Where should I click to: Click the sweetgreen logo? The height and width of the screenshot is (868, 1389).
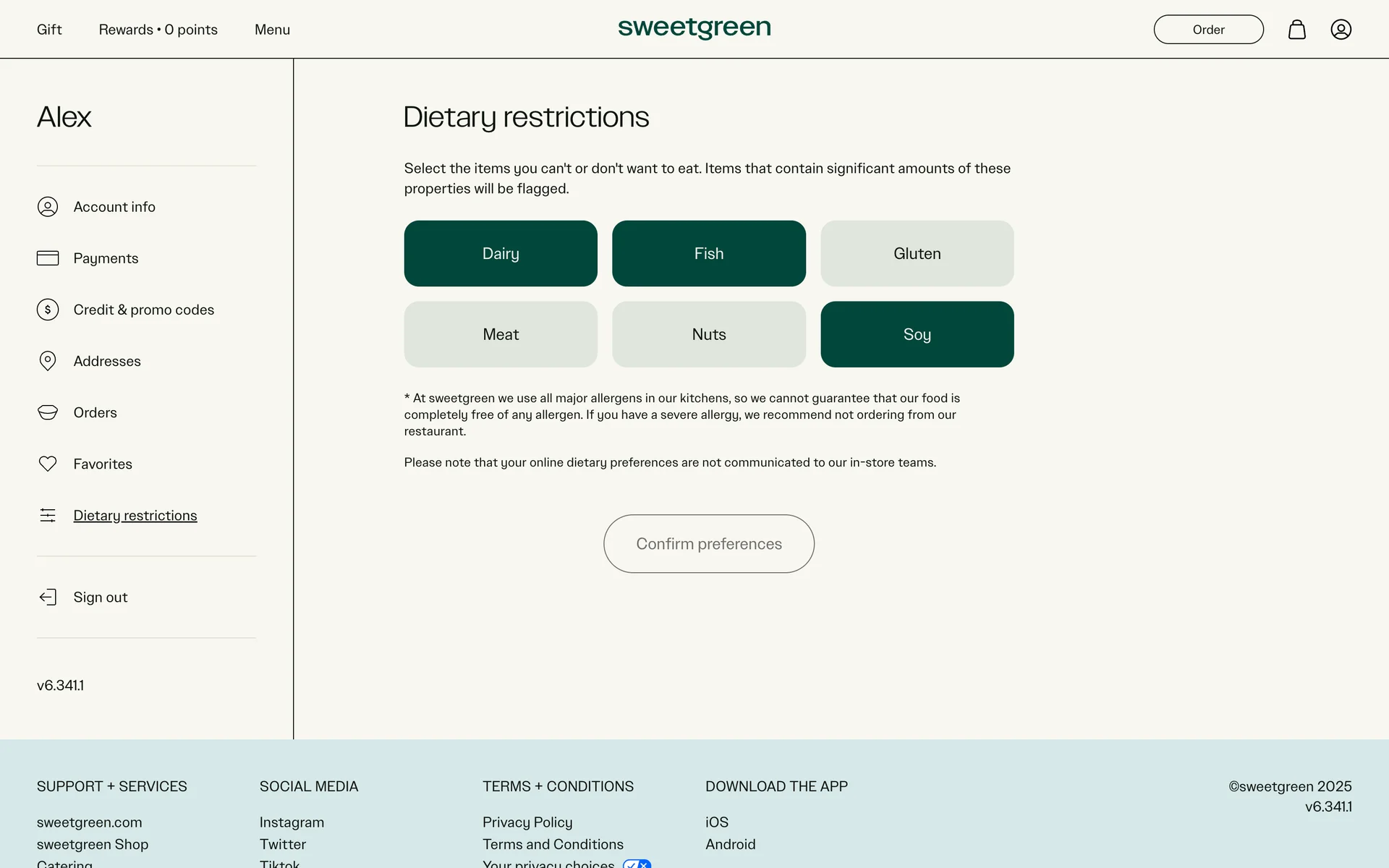[x=694, y=28]
